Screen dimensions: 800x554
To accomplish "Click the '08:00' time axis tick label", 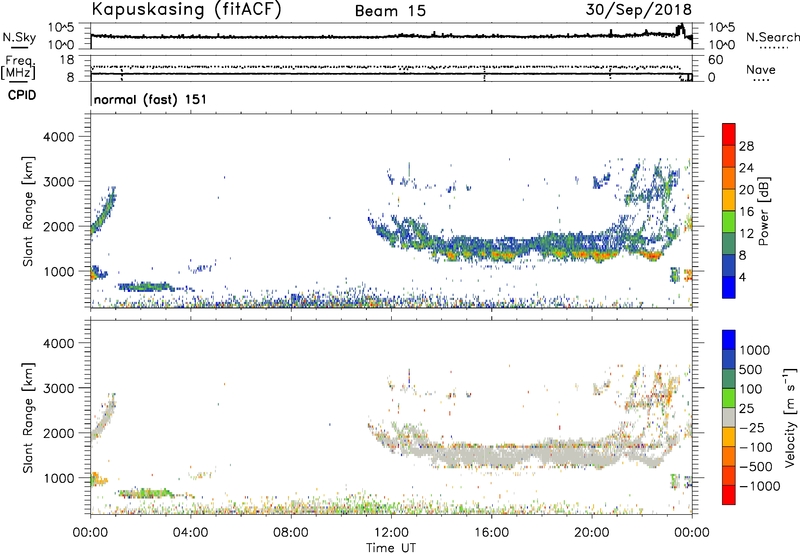I will tap(291, 533).
